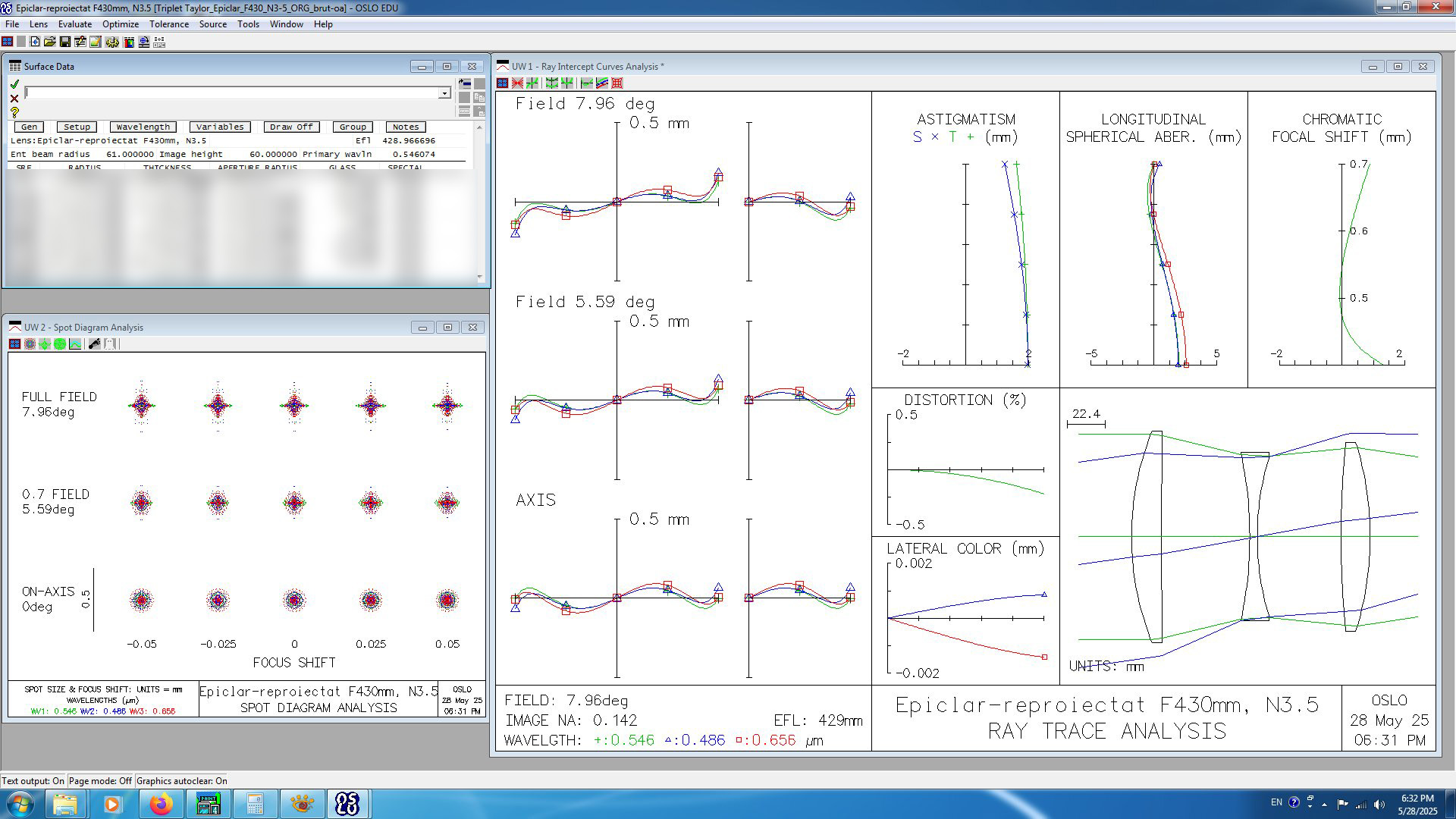Viewport: 1456px width, 819px height.
Task: Click the concentric spot diagram icon in UW 2
Action: (30, 344)
